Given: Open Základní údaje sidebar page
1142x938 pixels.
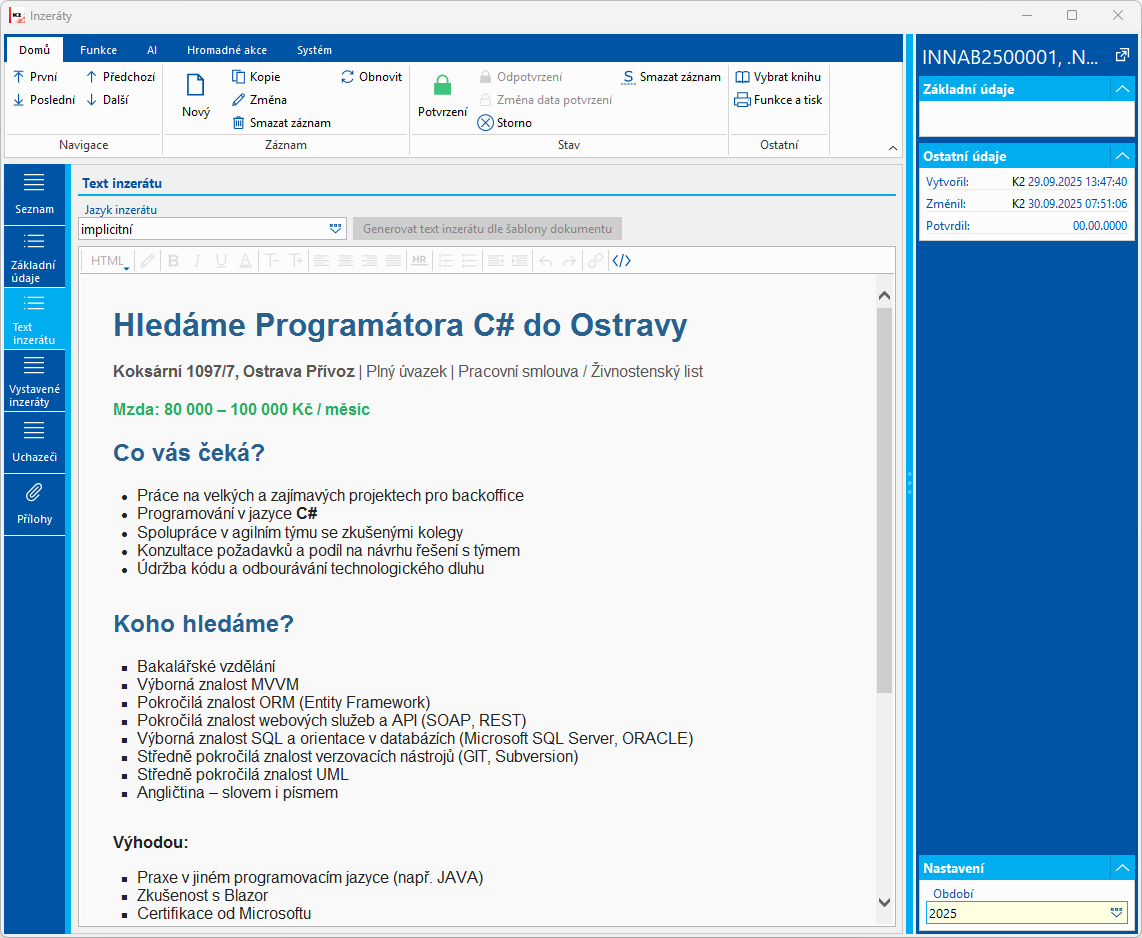Looking at the screenshot, I should [34, 256].
